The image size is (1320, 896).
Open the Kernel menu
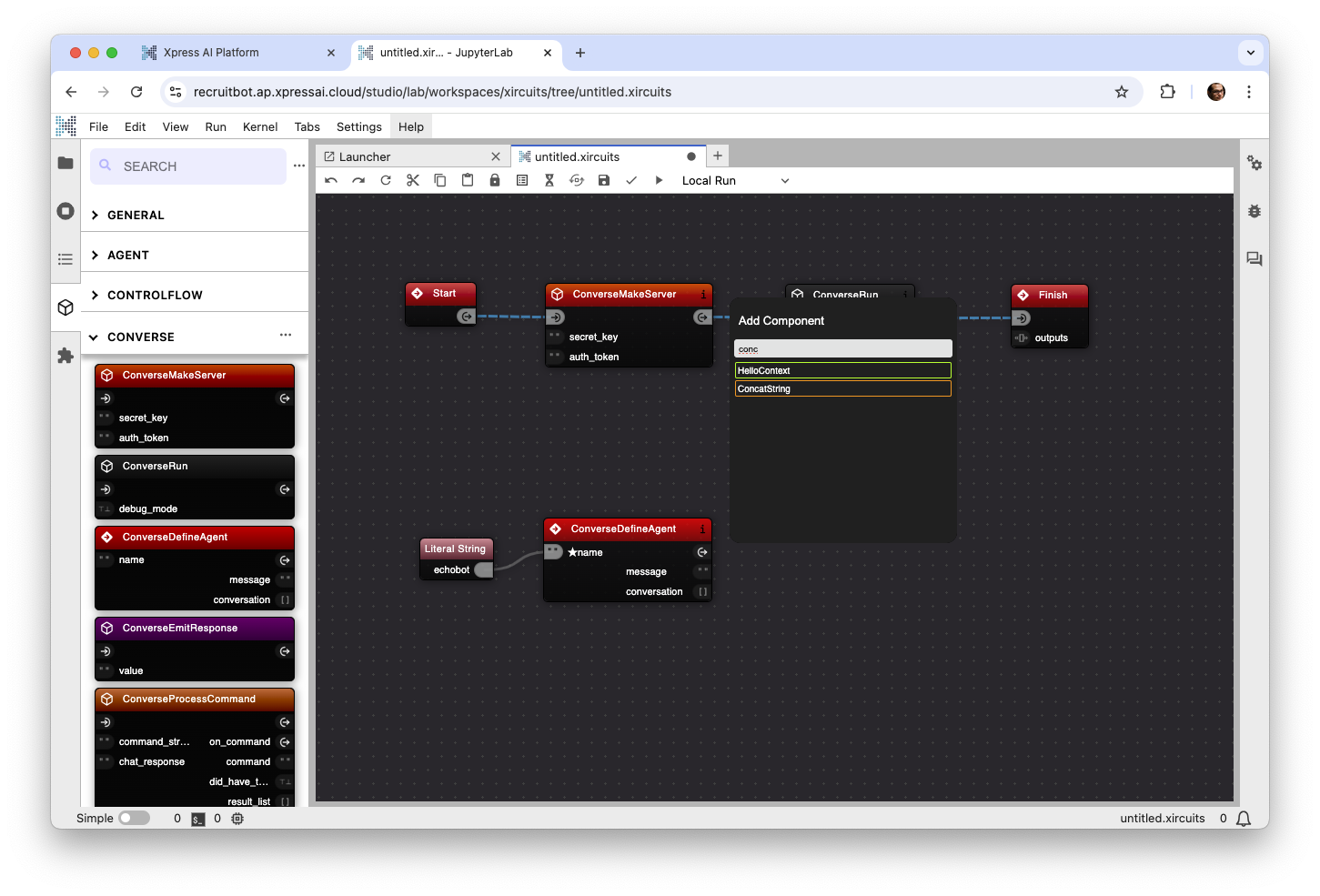point(260,126)
